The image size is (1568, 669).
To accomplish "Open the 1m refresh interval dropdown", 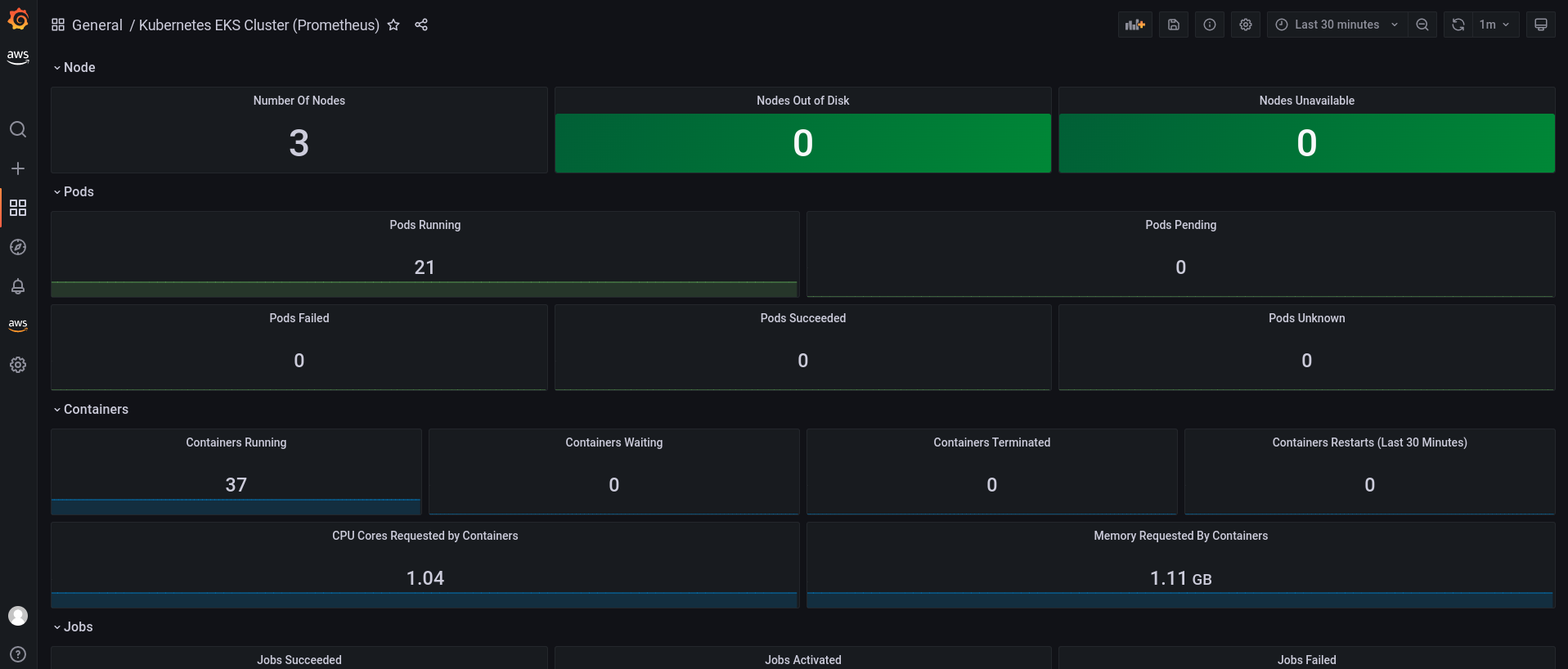I will [1494, 25].
